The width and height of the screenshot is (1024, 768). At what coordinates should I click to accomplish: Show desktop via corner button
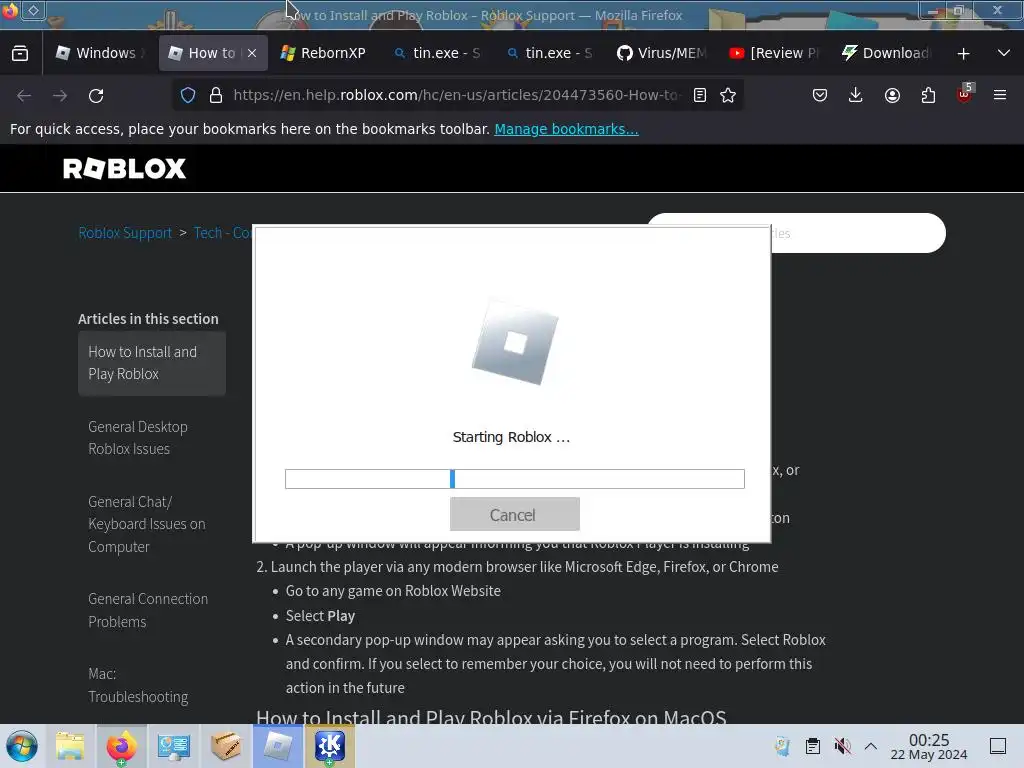998,746
